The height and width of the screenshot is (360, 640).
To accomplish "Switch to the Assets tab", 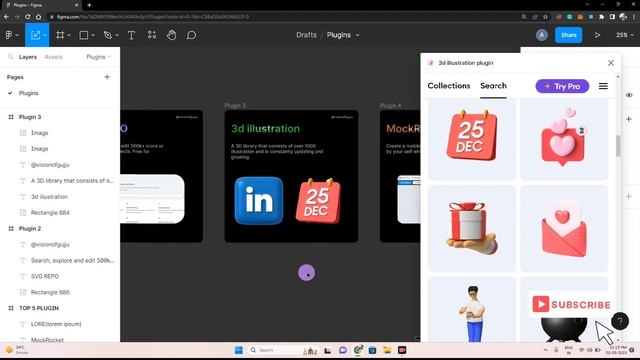I will (x=53, y=57).
